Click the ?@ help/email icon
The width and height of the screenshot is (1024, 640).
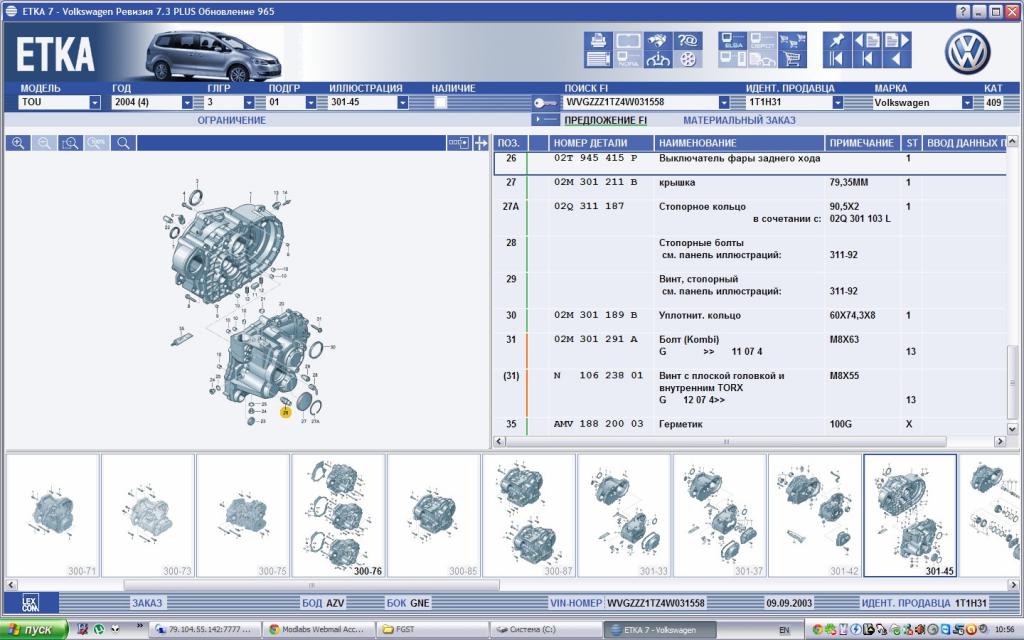(x=688, y=40)
